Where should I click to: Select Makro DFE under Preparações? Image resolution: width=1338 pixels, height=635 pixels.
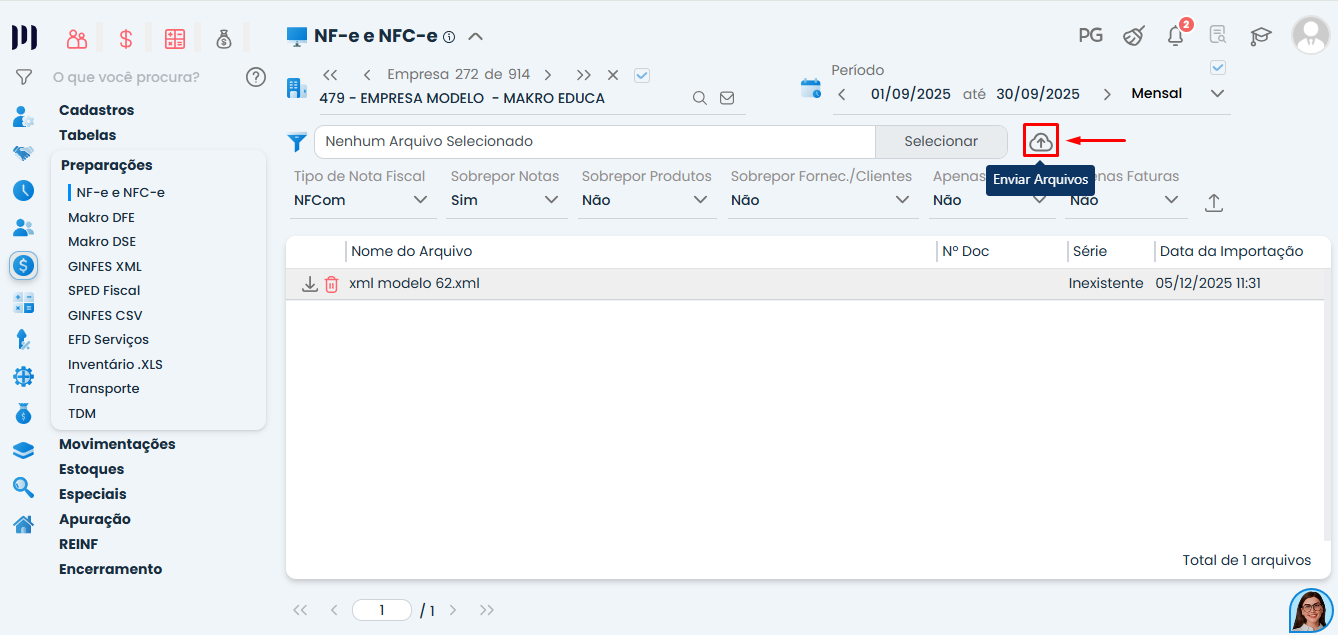click(101, 217)
